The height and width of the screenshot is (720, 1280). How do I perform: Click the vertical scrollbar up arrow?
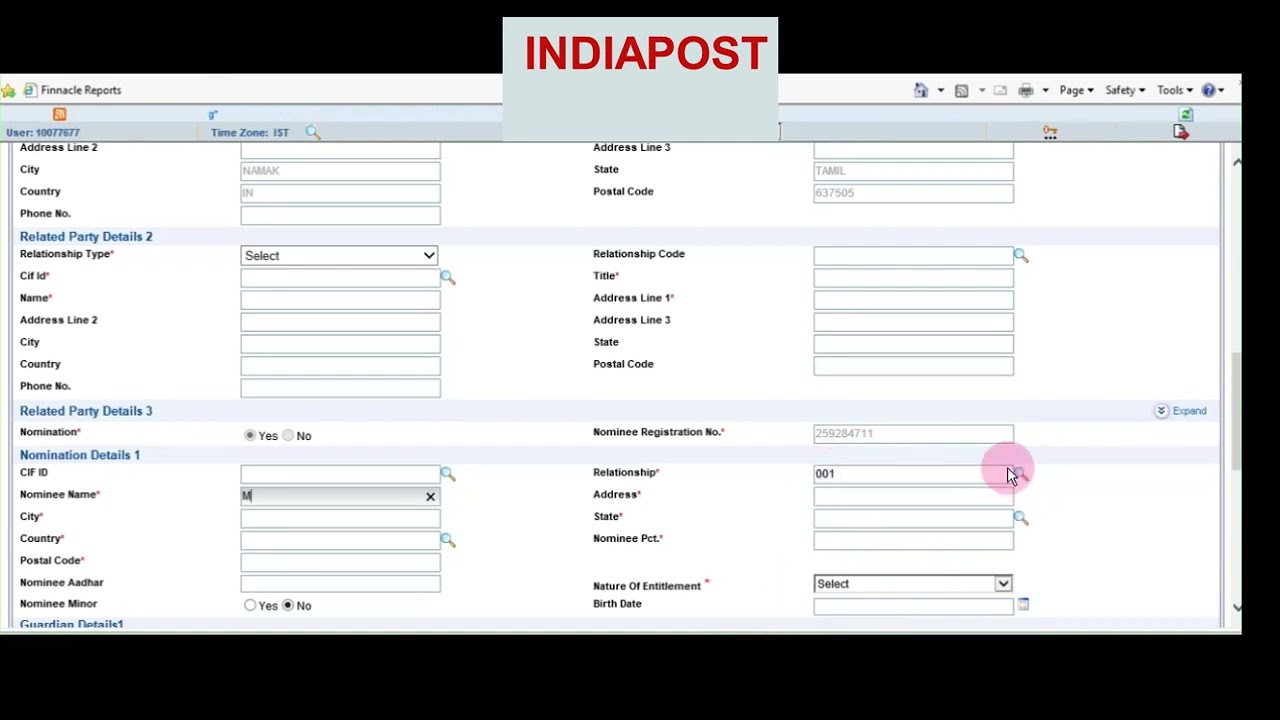pyautogui.click(x=1237, y=162)
